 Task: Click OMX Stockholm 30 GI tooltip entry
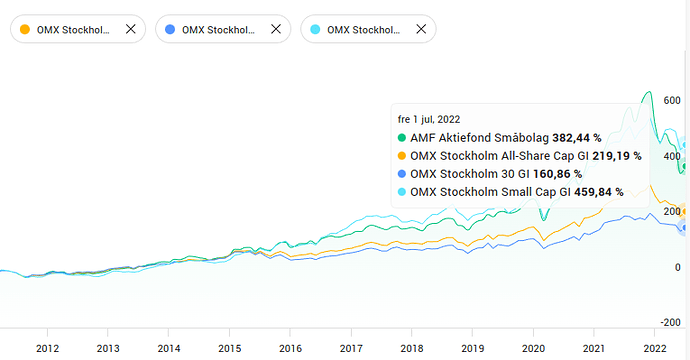(490, 174)
